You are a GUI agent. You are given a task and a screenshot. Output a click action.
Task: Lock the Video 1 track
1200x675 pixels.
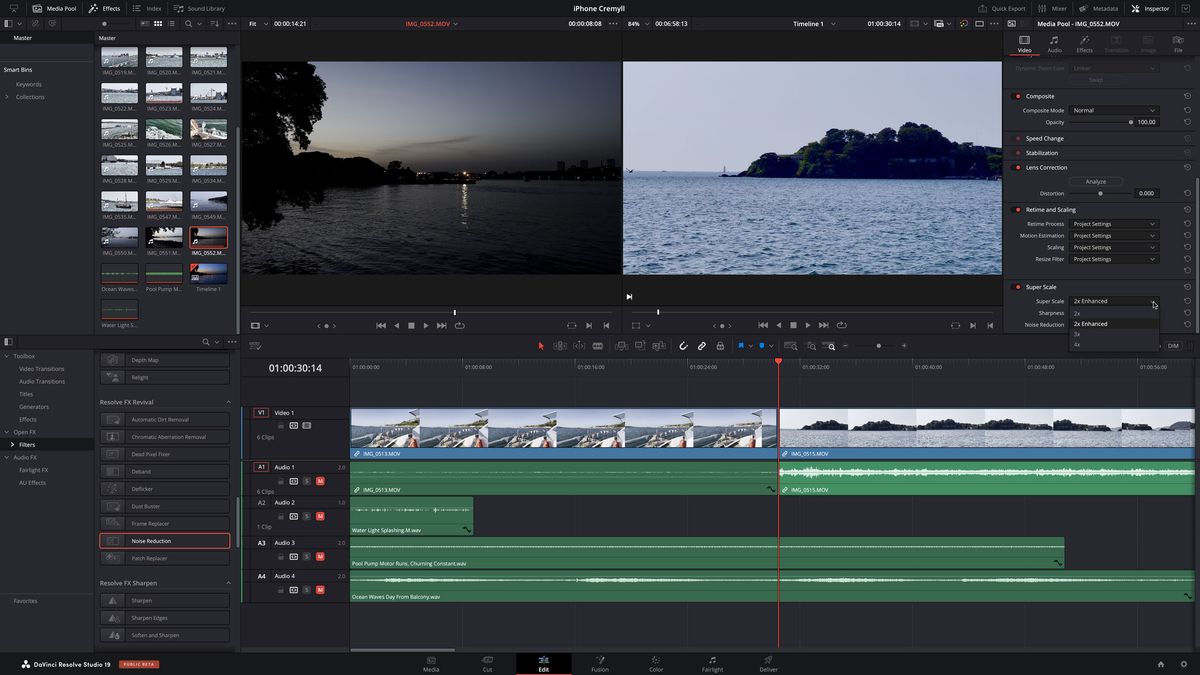[279, 424]
